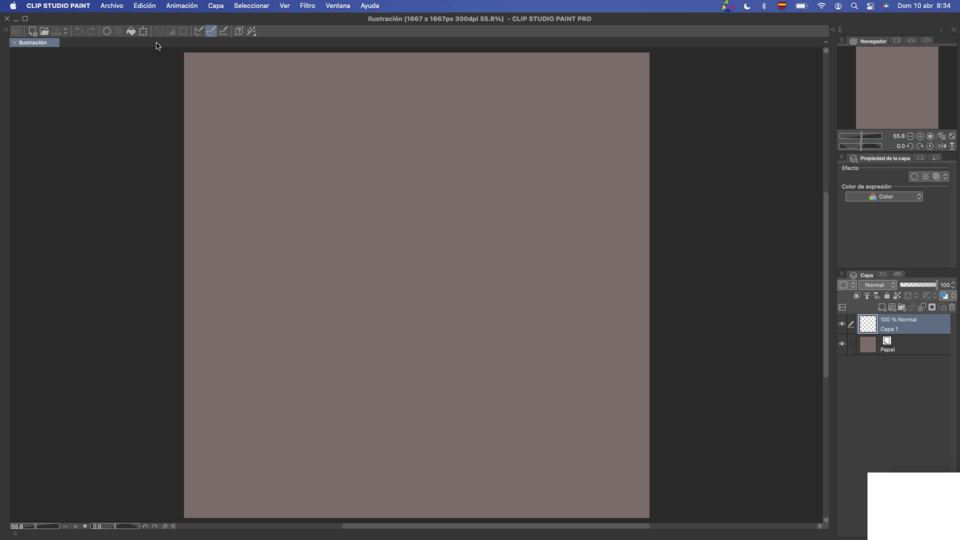Click the open file folder icon
The image size is (960, 540).
(x=45, y=31)
